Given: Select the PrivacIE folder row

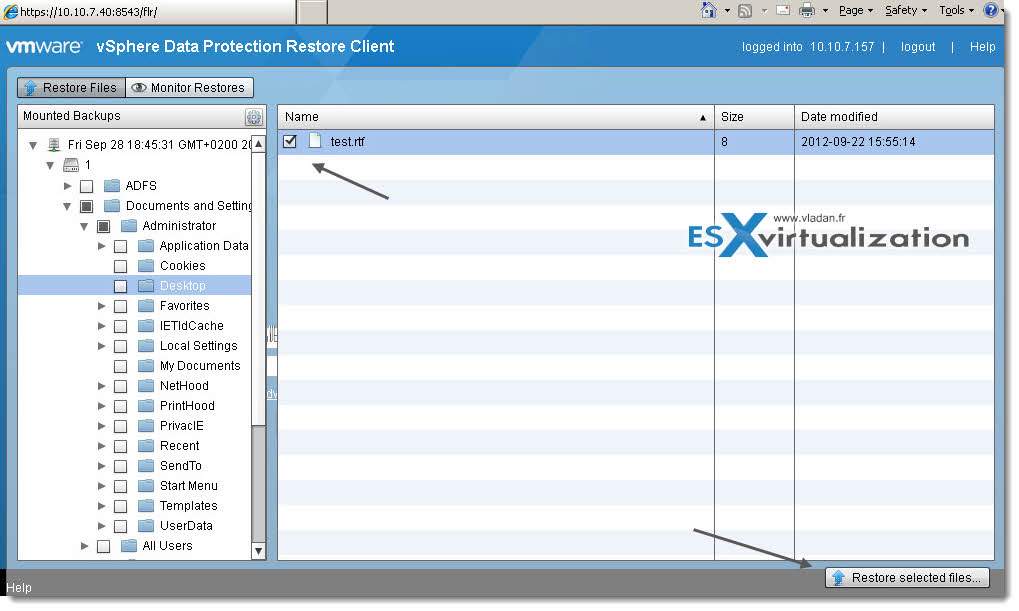Looking at the screenshot, I should [x=135, y=426].
